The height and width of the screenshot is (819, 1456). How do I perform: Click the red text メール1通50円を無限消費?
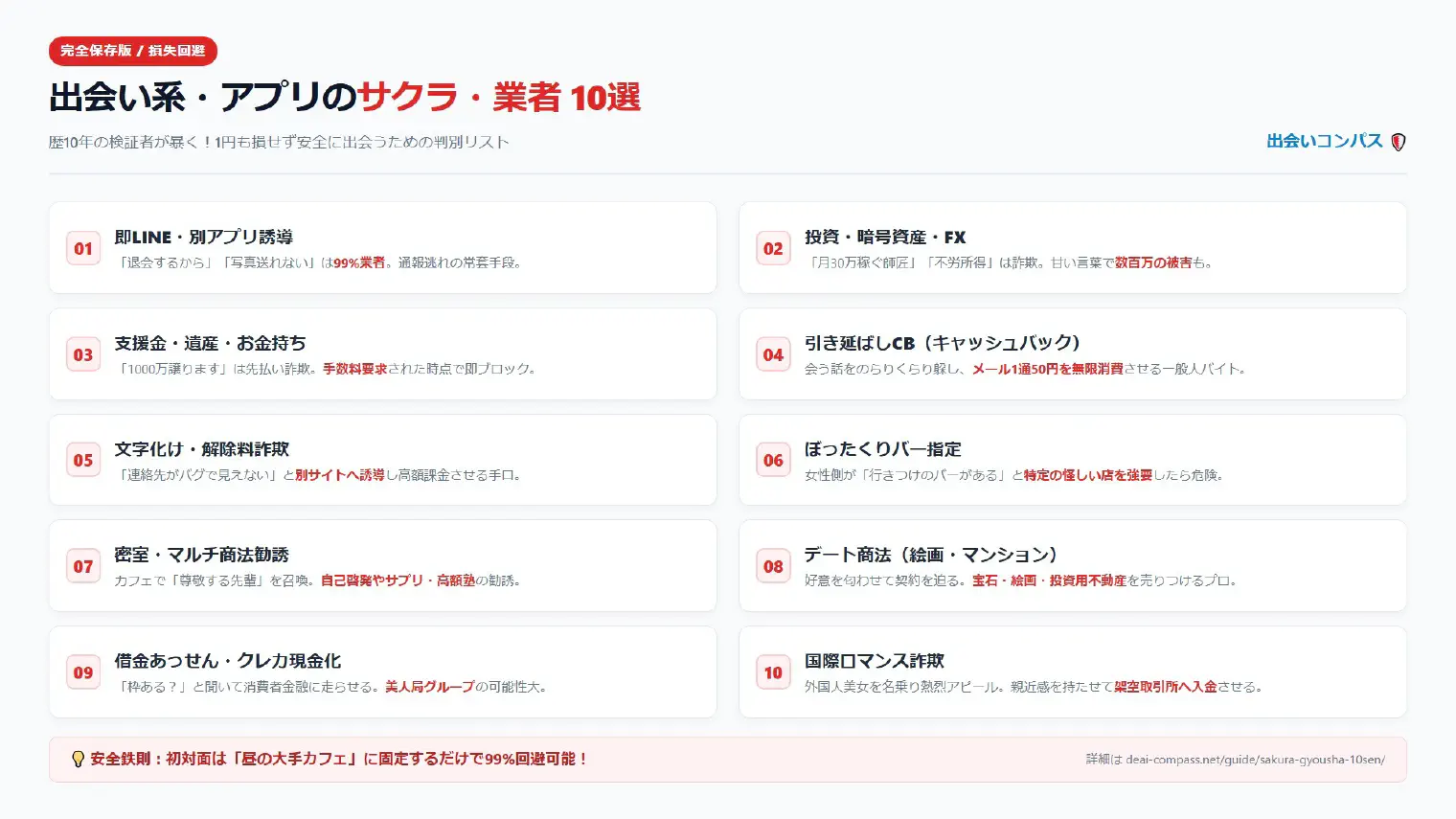click(1047, 369)
